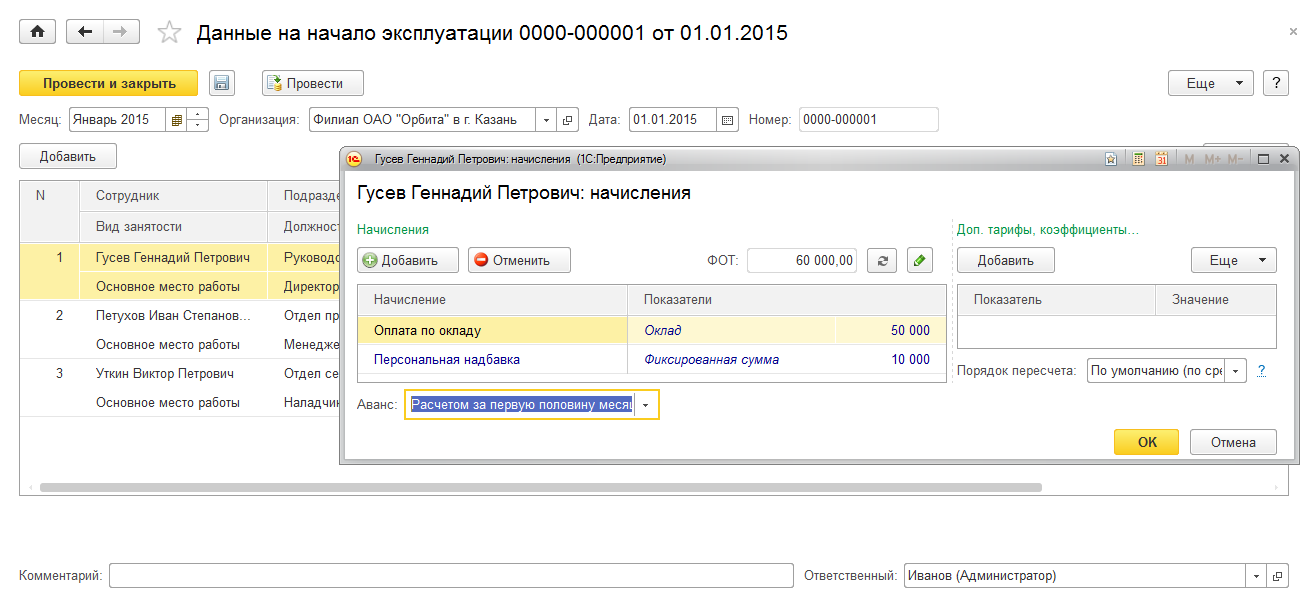Image resolution: width=1315 pixels, height=602 pixels.
Task: Click the refresh ФОТ recalculation icon
Action: coord(881,260)
